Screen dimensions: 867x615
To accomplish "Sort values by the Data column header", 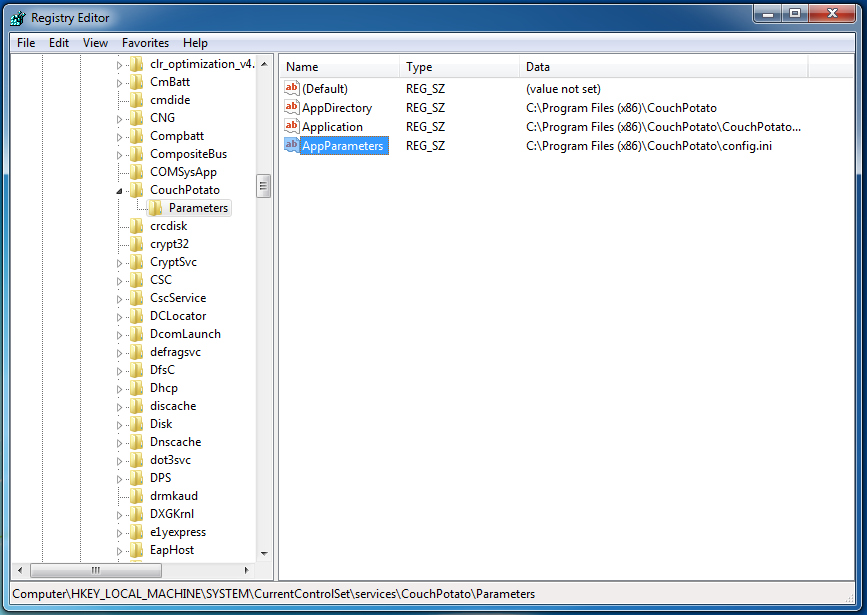I will tap(664, 66).
